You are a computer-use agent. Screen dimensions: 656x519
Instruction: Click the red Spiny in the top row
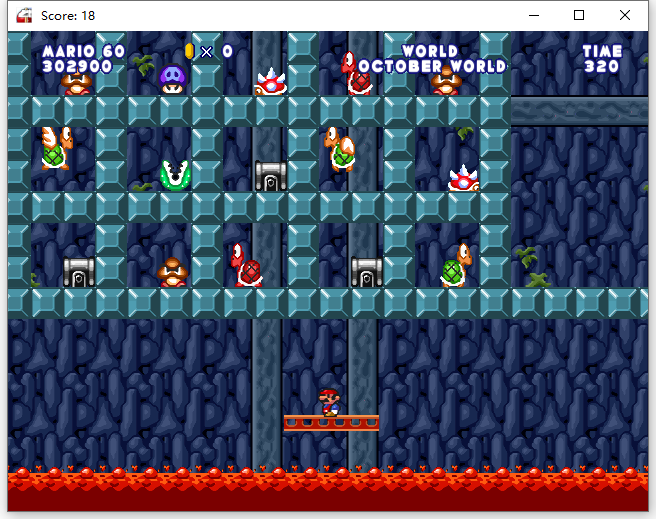tap(271, 82)
